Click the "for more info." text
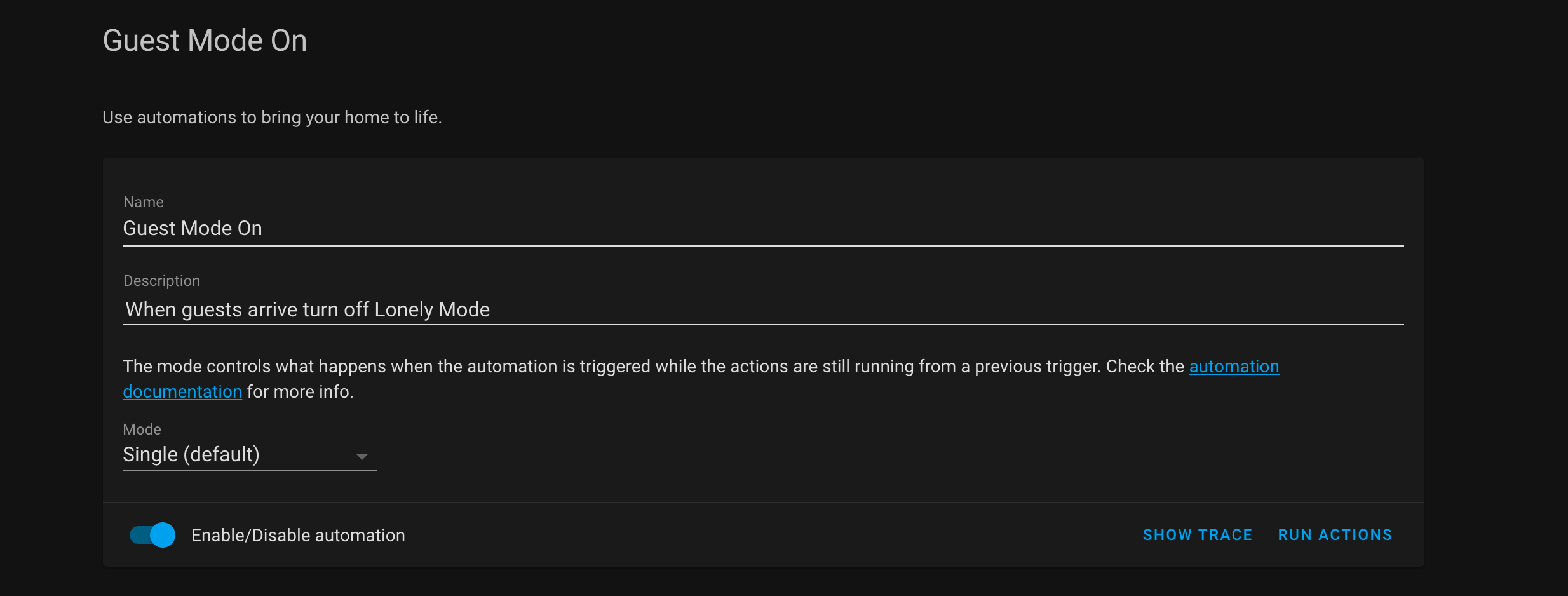This screenshot has width=1568, height=596. [300, 392]
